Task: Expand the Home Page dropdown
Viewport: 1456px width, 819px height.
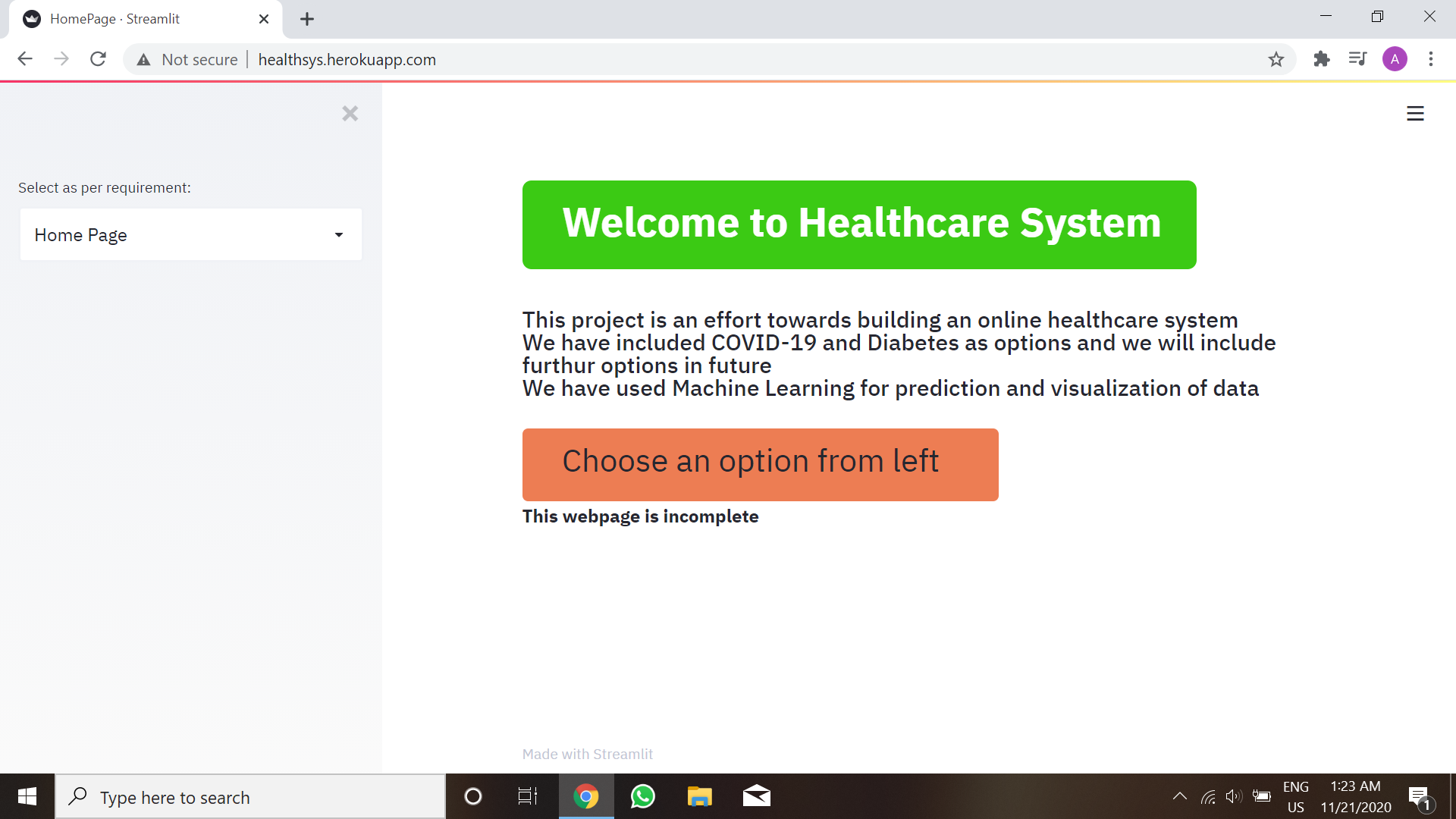Action: [190, 235]
